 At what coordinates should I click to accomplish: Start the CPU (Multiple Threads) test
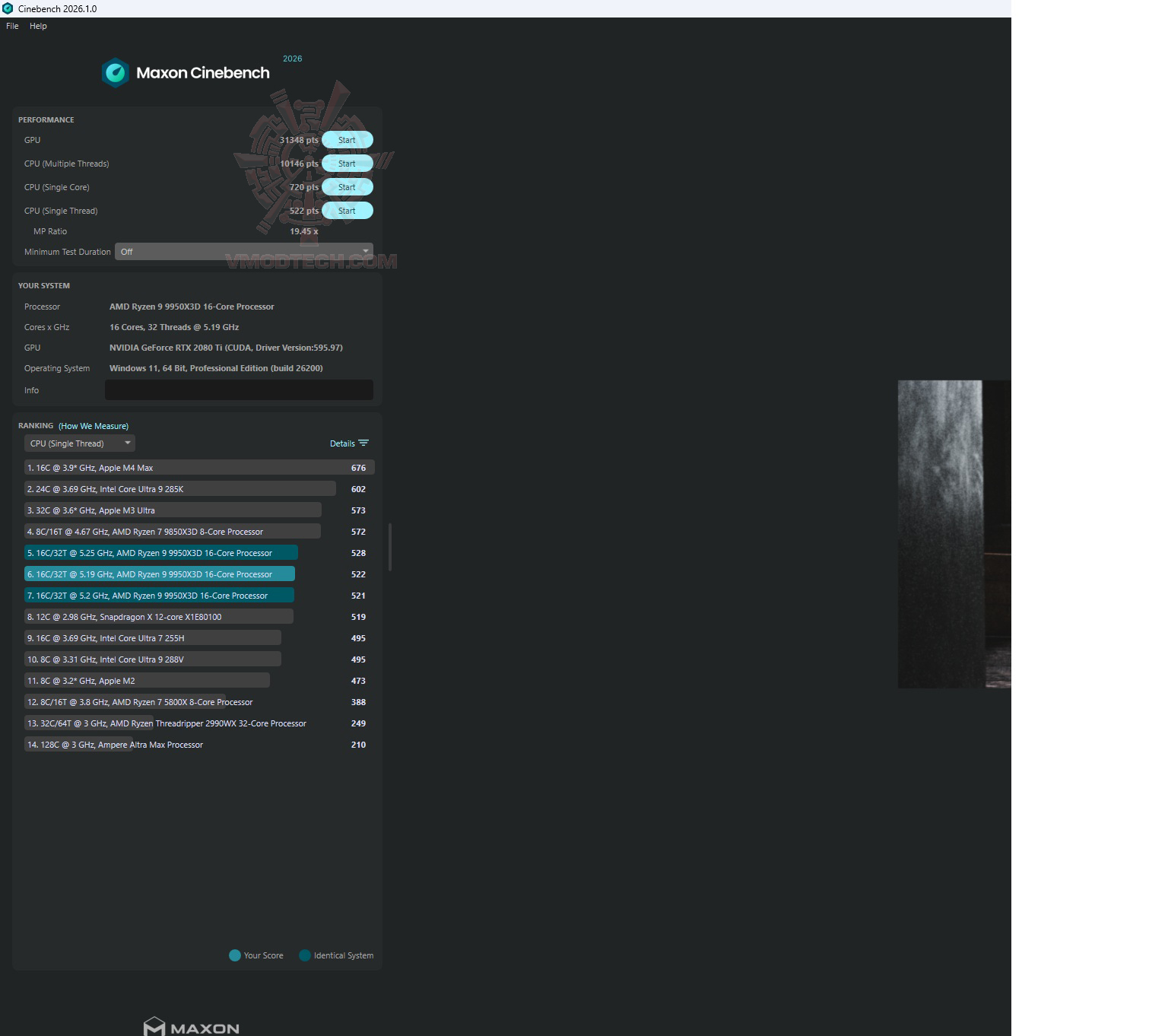[347, 164]
